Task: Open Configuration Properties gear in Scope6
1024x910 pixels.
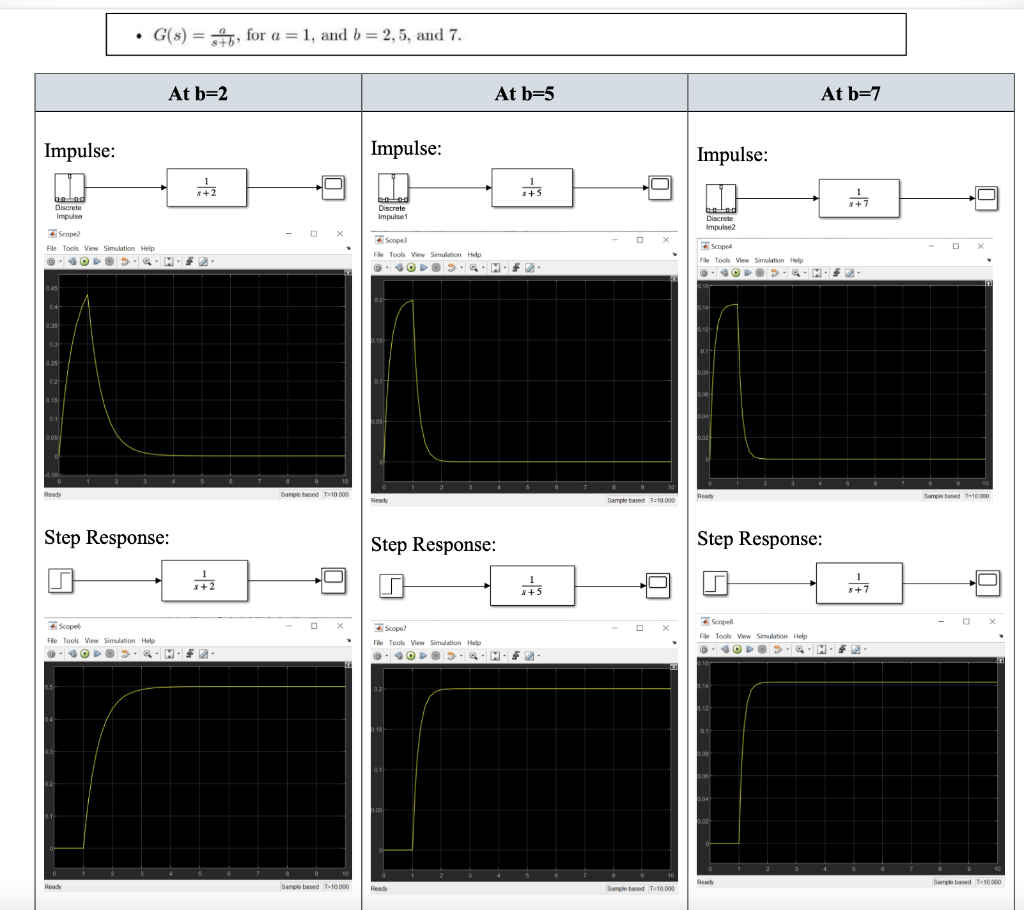Action: tap(51, 653)
